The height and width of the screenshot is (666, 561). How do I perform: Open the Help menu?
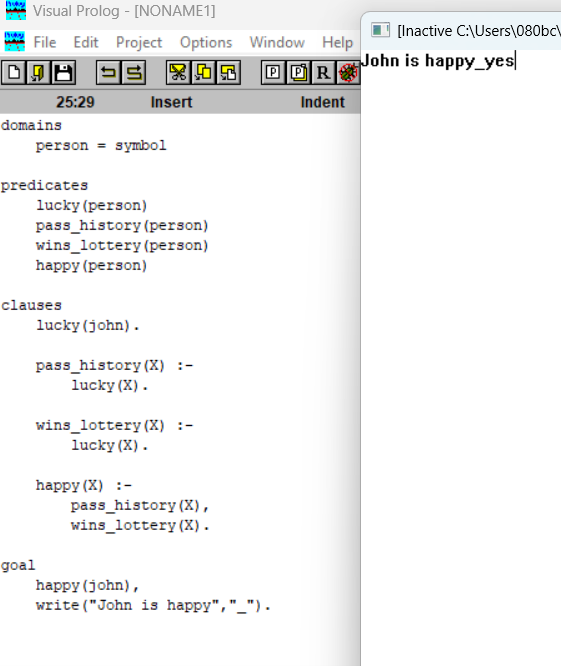click(x=337, y=42)
